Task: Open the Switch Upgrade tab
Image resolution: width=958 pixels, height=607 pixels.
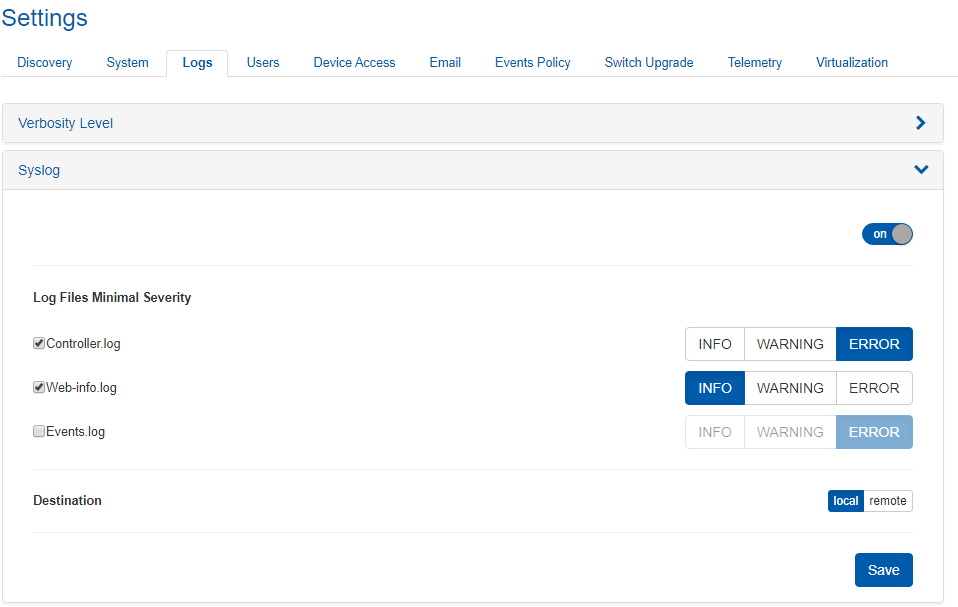Action: (648, 62)
